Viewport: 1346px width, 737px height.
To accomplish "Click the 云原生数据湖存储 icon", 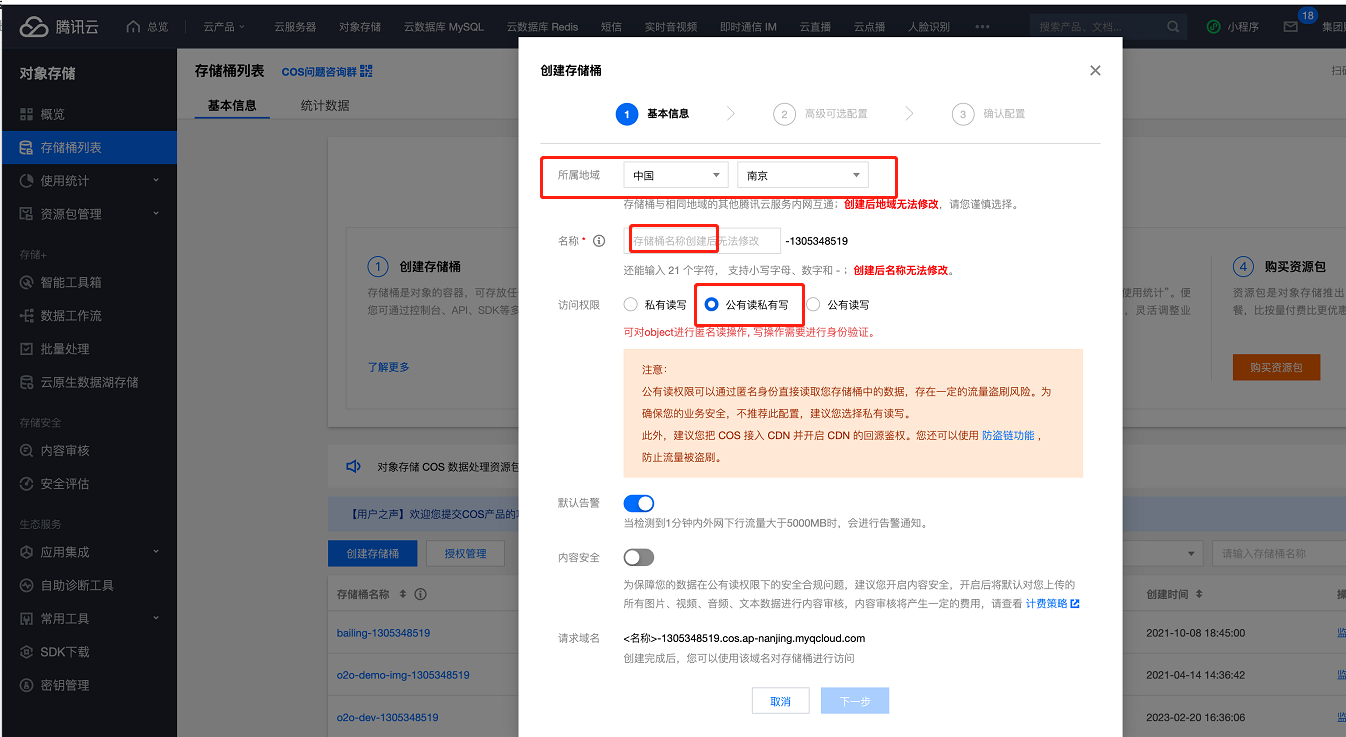I will tap(27, 382).
